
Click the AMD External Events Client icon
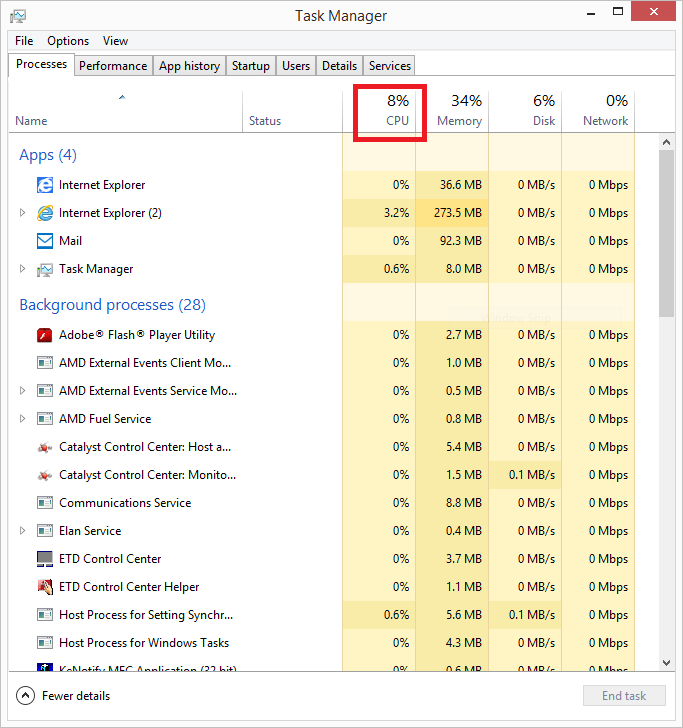pos(45,363)
